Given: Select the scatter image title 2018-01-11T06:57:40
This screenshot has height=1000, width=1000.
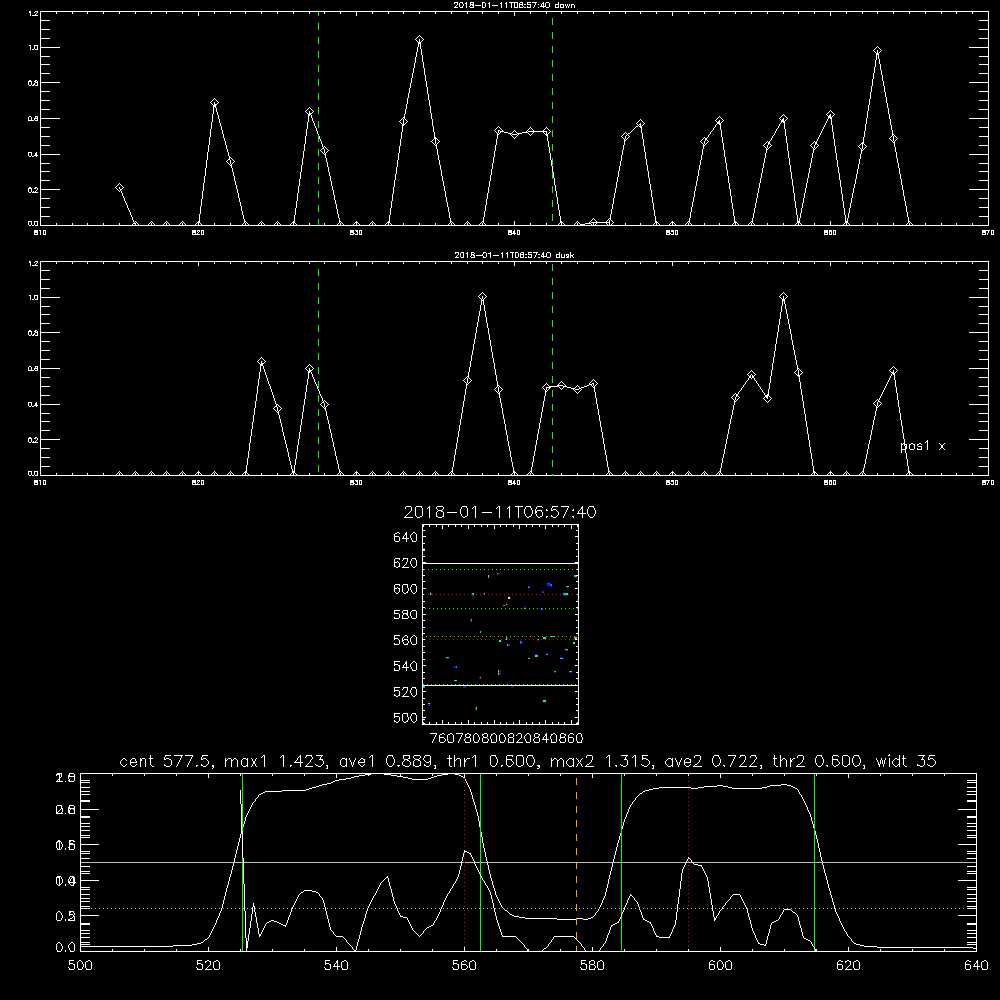Looking at the screenshot, I should click(500, 512).
